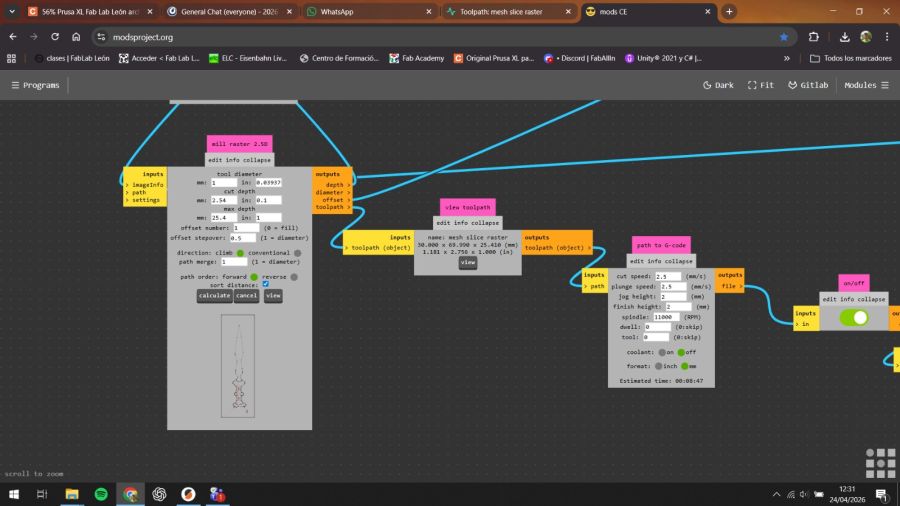Open the Chrome three-dot menu

point(887,37)
